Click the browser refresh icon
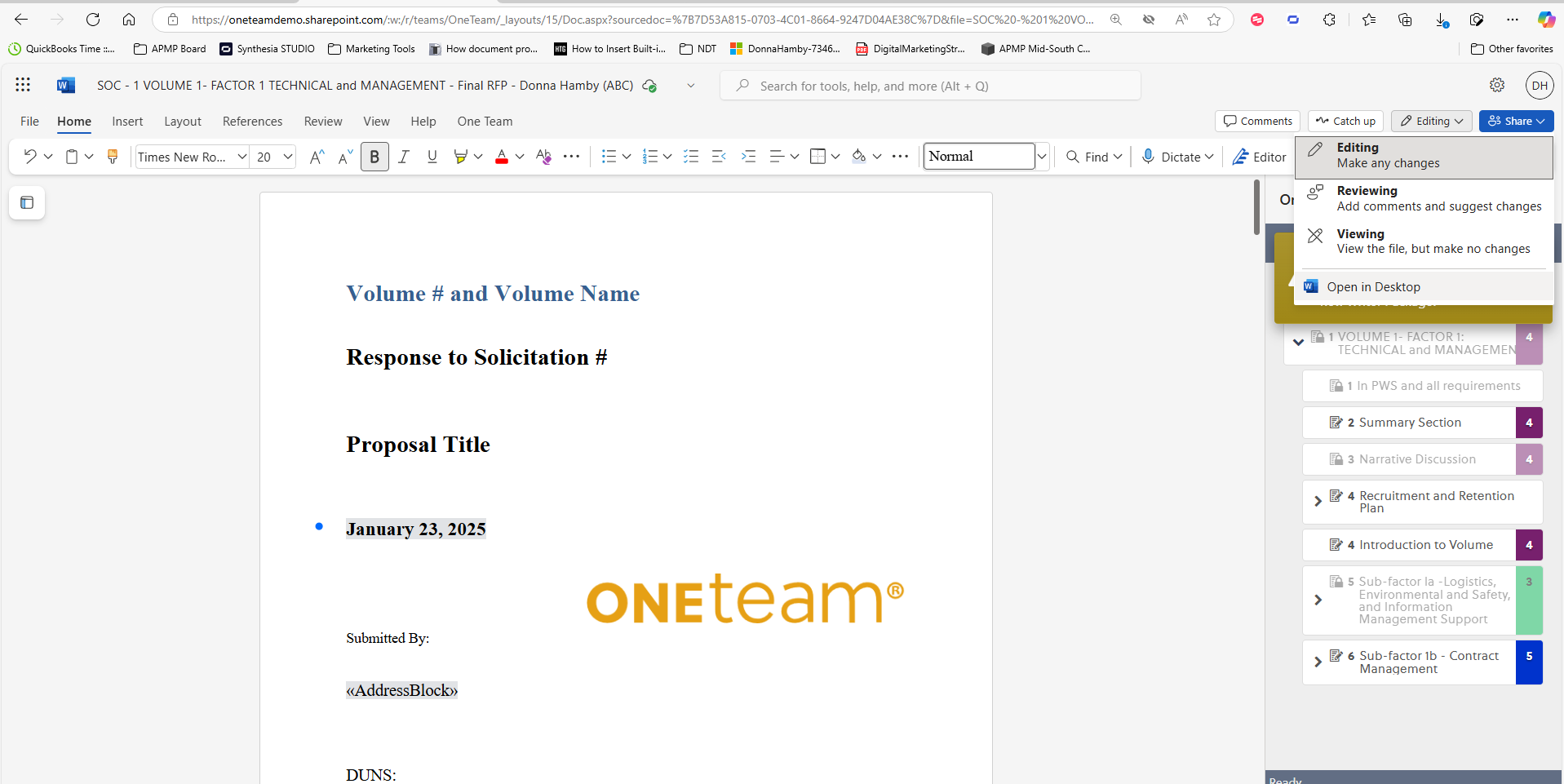This screenshot has width=1564, height=784. (93, 20)
